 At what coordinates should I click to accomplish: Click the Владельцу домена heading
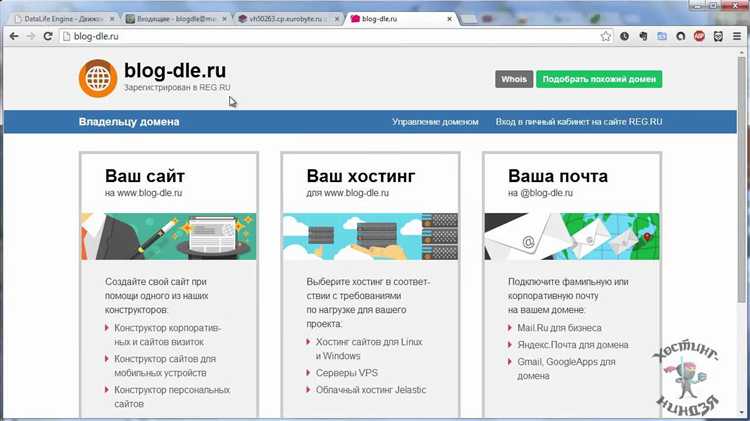click(129, 122)
